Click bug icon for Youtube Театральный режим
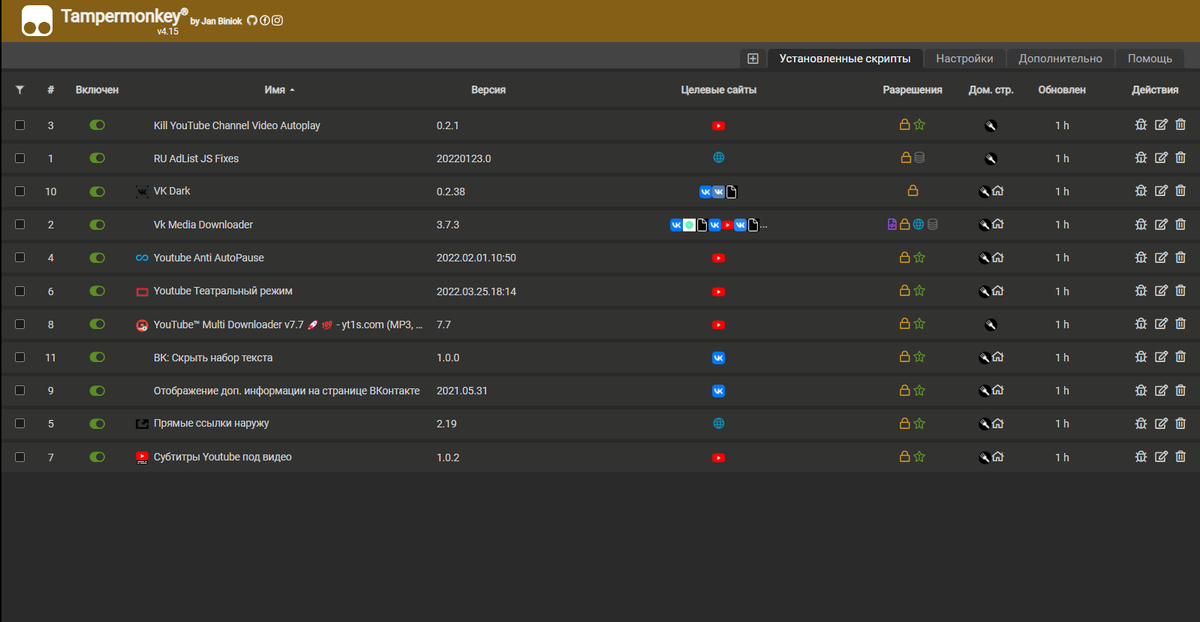Screen dimensions: 1200x622 1140,291
